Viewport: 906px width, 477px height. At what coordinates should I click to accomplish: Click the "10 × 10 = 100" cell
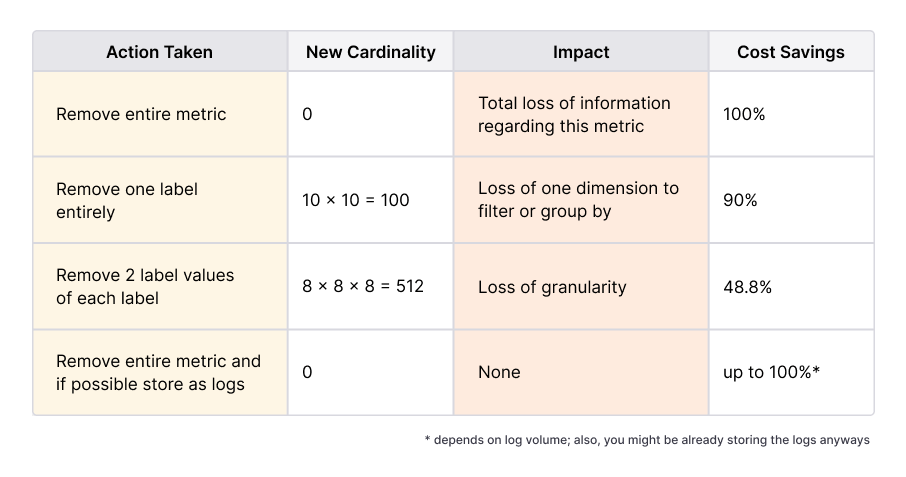click(x=356, y=200)
